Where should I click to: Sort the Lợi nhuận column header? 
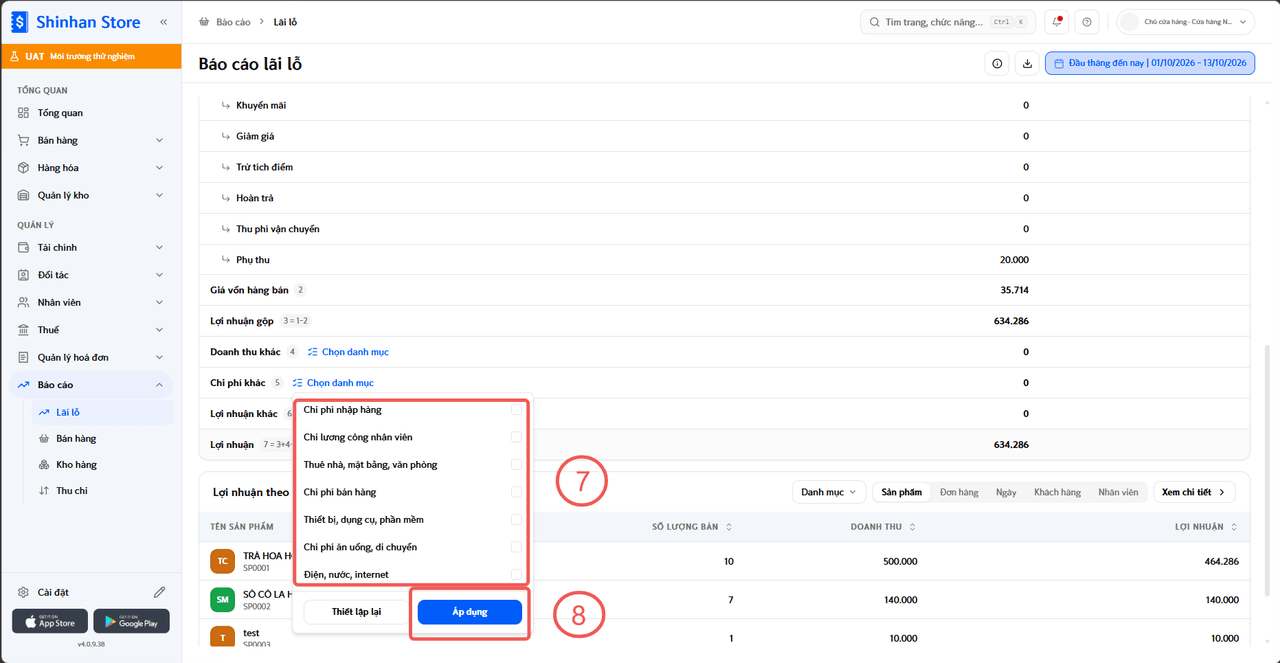(x=1207, y=527)
